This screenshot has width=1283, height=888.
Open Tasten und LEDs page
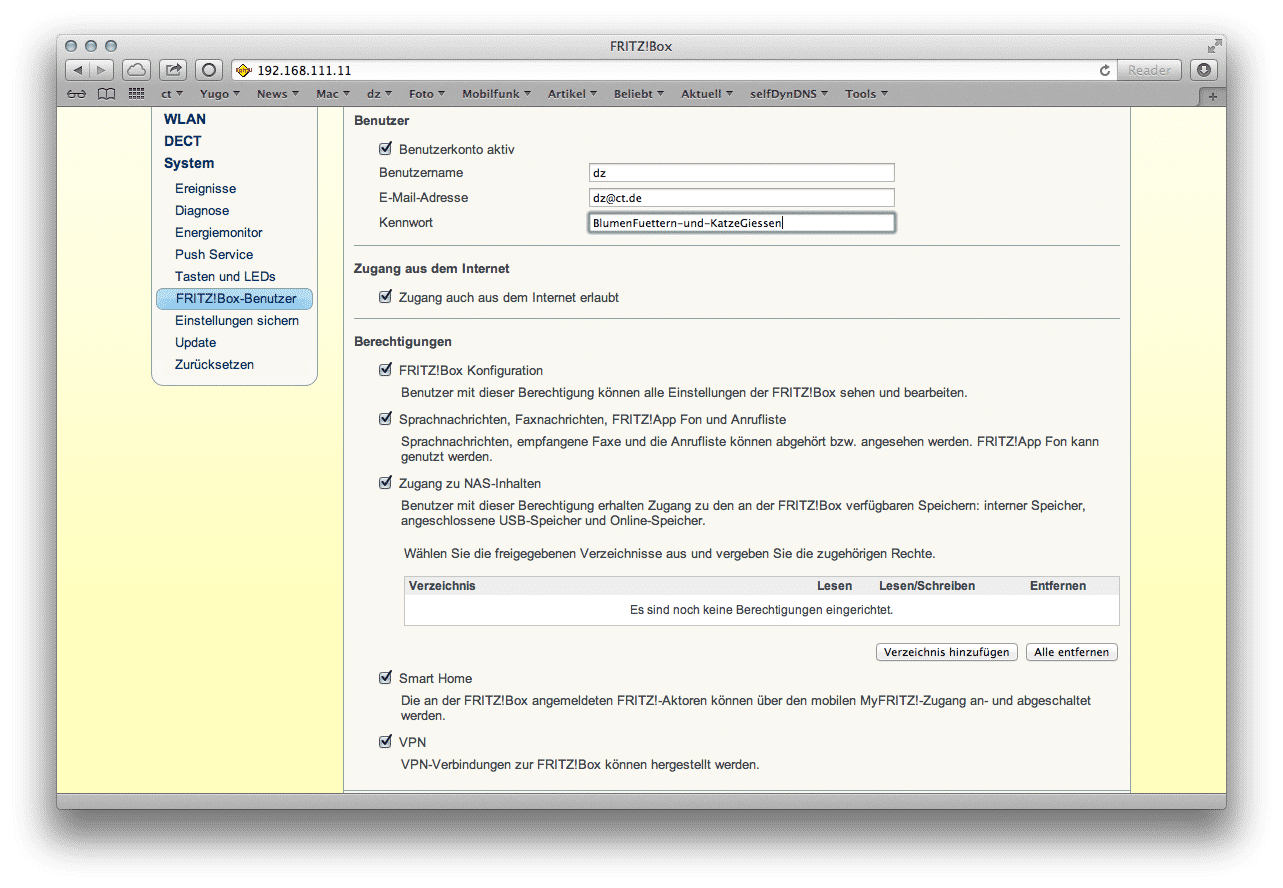pos(225,276)
